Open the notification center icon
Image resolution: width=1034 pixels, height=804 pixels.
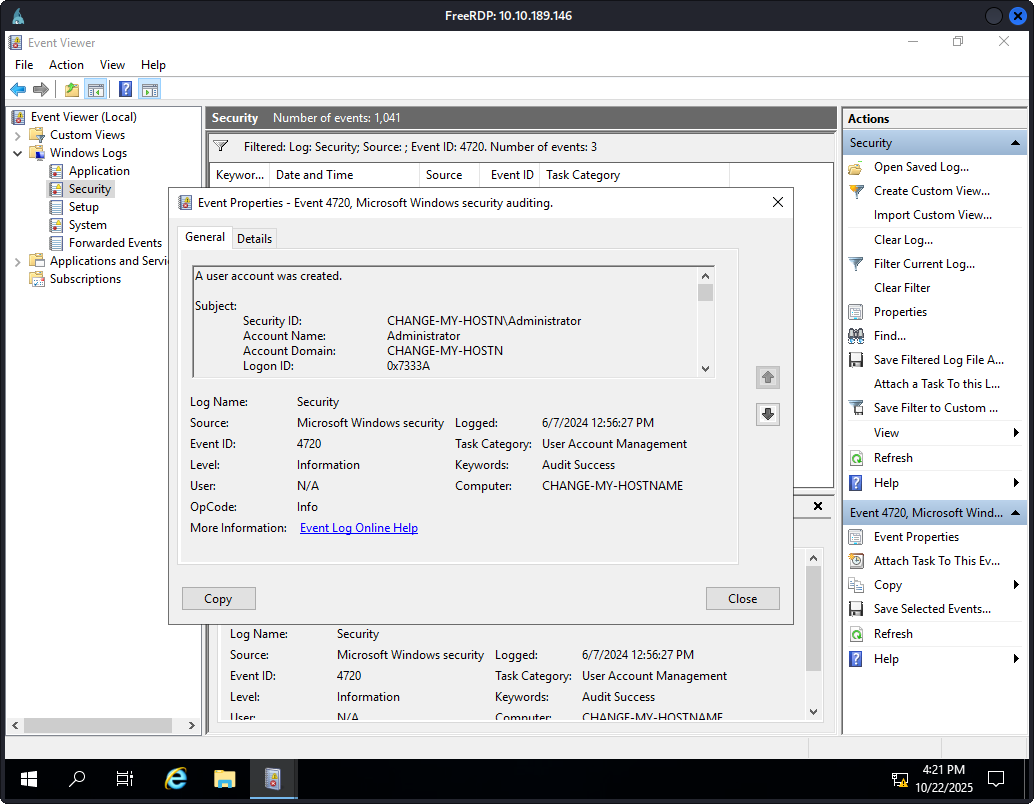pos(996,780)
